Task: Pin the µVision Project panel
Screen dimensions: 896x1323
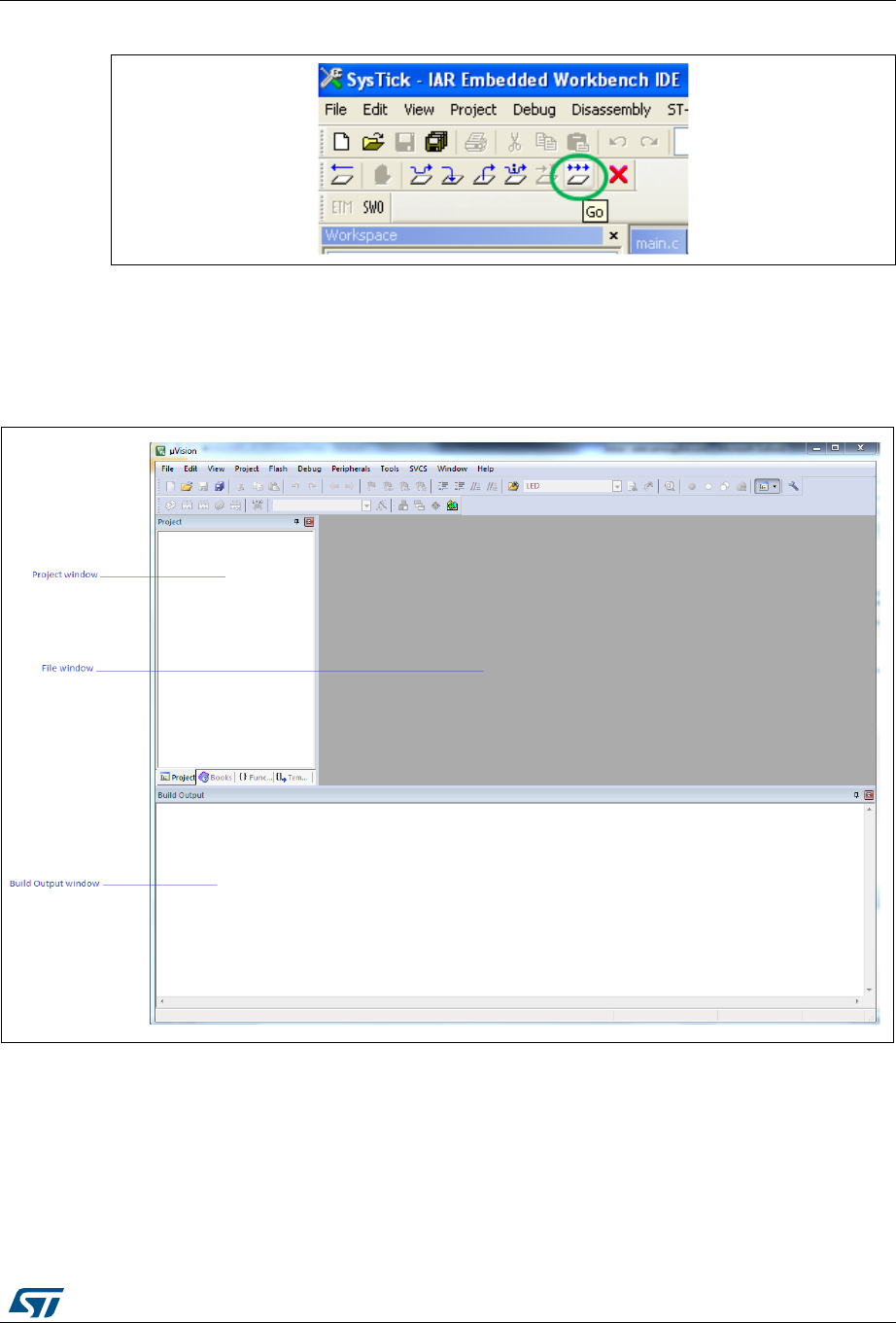Action: [297, 522]
